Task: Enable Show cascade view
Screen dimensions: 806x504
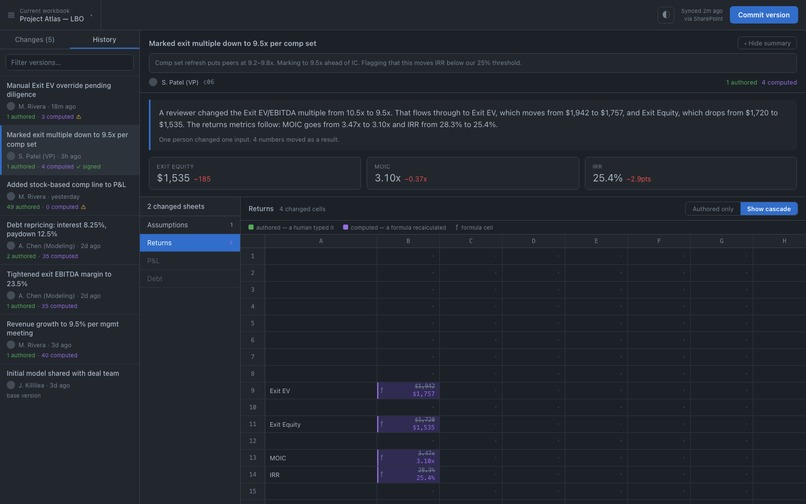Action: point(768,209)
